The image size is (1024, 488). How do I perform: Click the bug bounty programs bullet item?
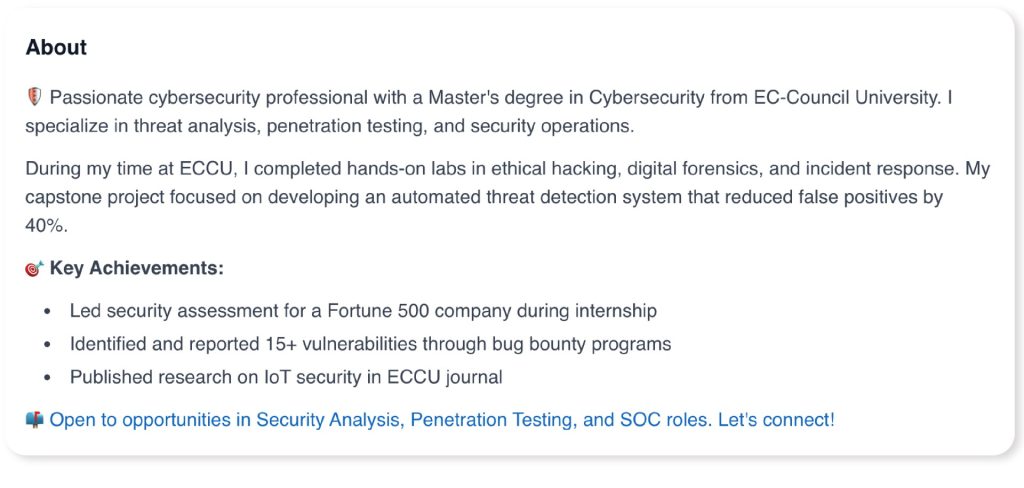(370, 344)
